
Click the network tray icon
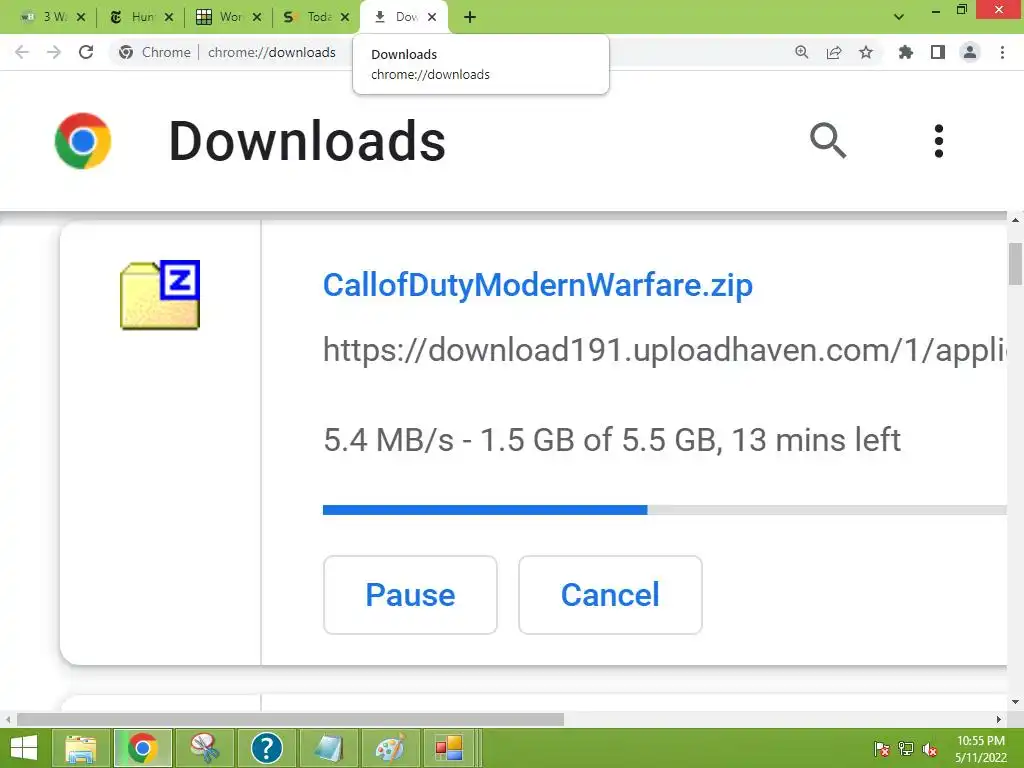tap(906, 749)
